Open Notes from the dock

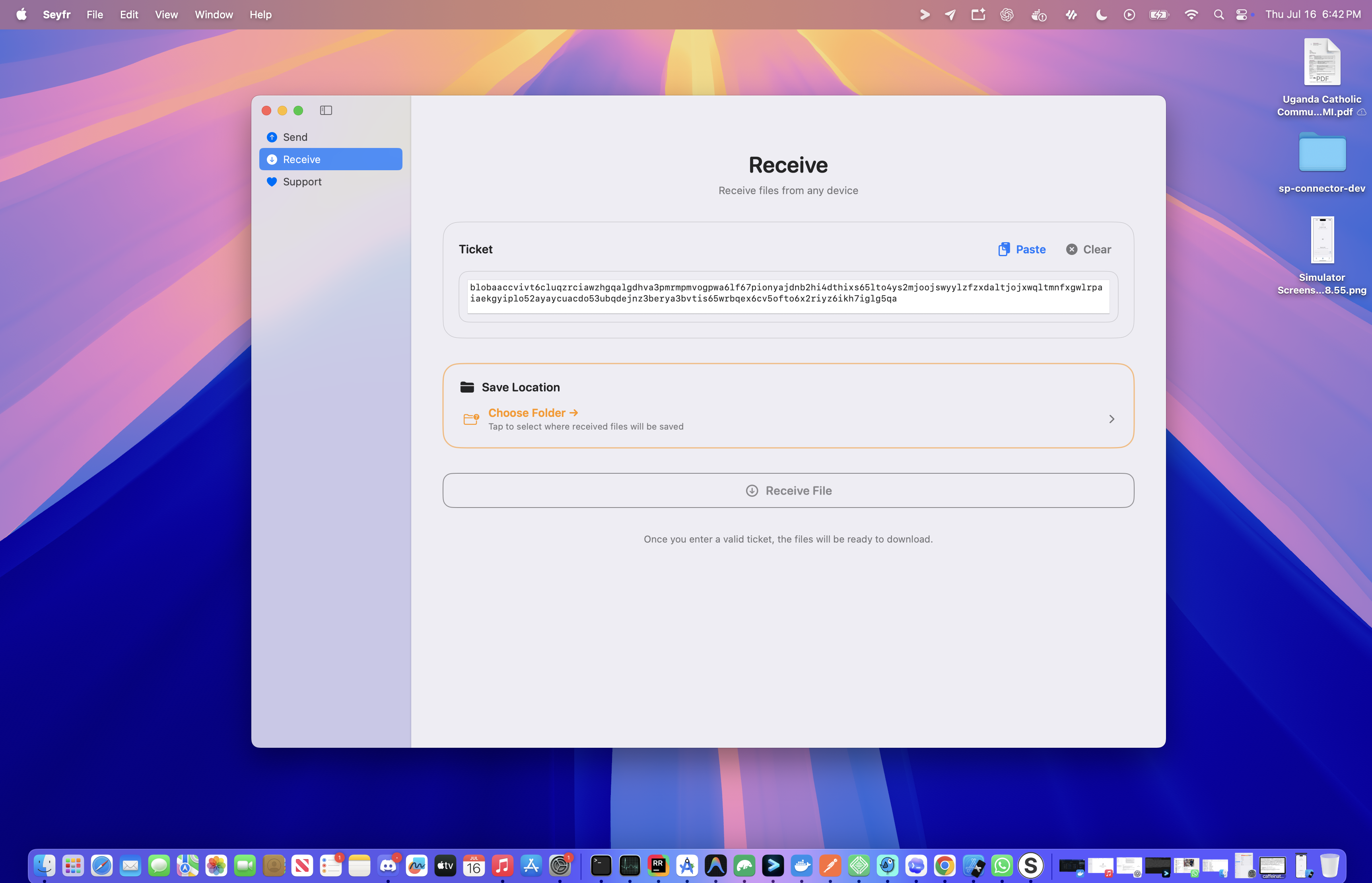360,865
